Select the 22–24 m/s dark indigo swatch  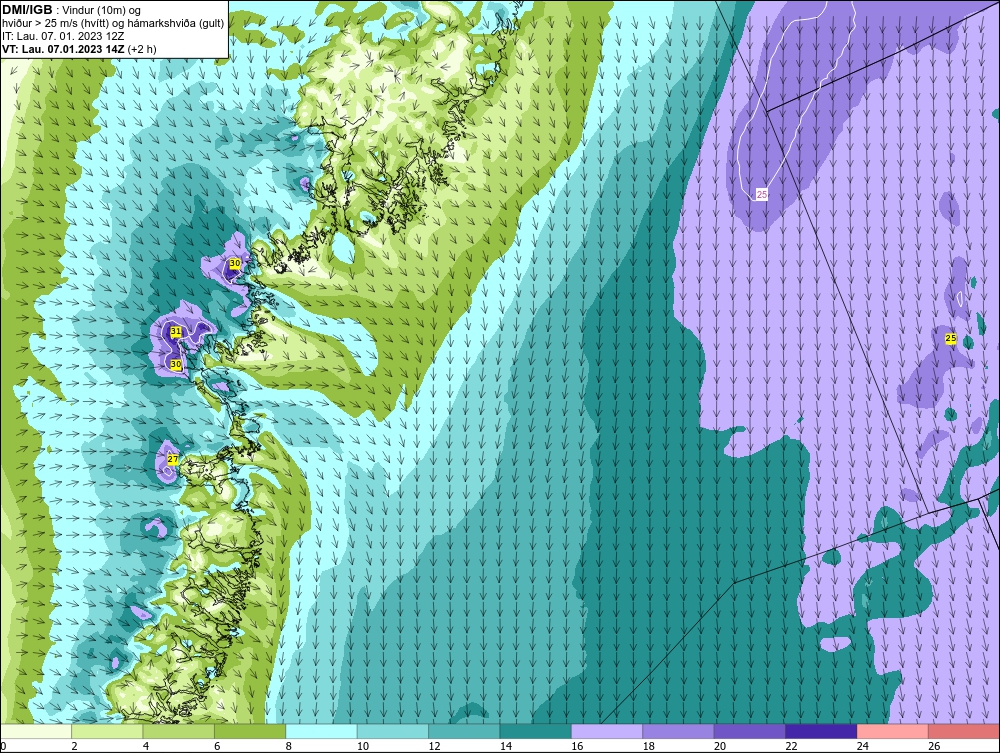[821, 731]
